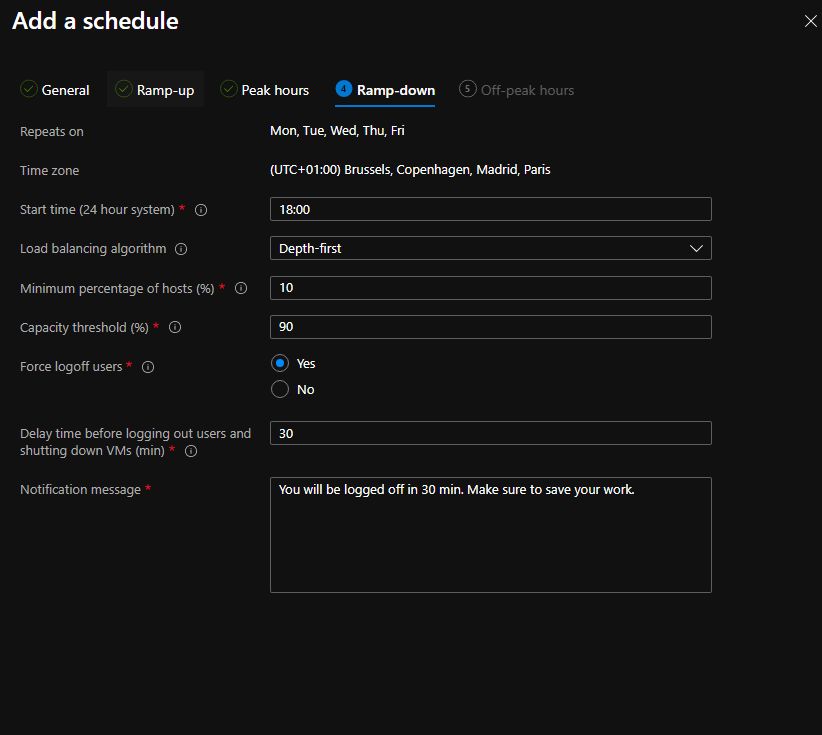Click the Force logoff users info icon
Screen dimensions: 822x735
[x=147, y=367]
